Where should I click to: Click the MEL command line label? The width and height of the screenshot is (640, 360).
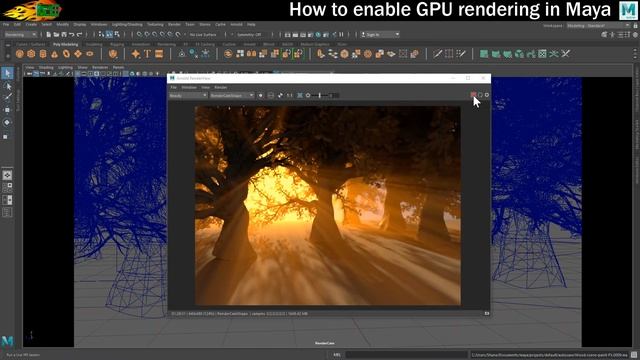tap(337, 355)
